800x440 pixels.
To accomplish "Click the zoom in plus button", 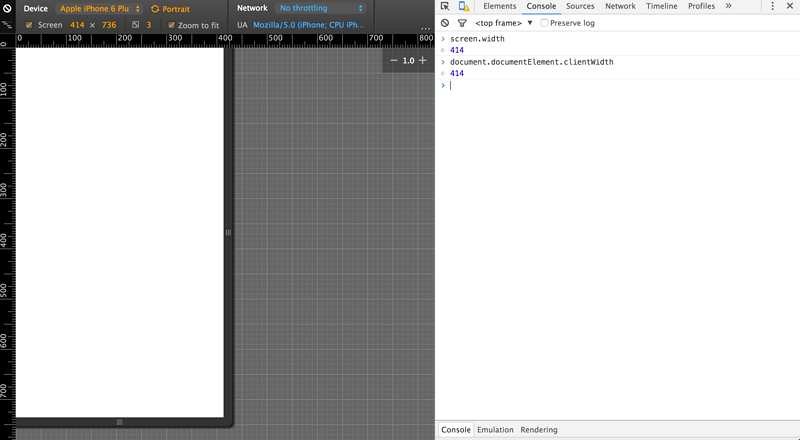I will pyautogui.click(x=422, y=60).
